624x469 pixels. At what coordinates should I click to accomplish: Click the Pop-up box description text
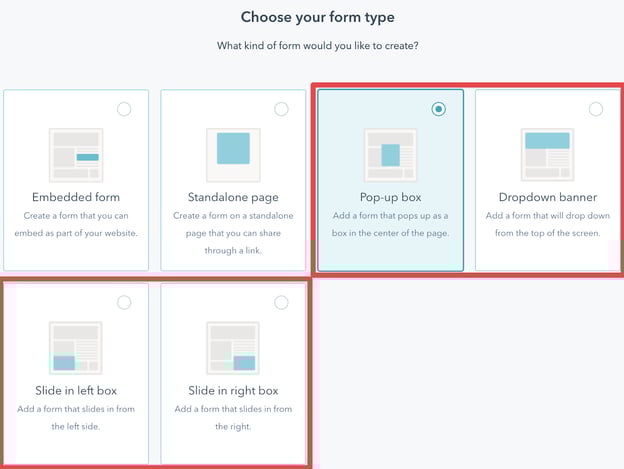(390, 225)
